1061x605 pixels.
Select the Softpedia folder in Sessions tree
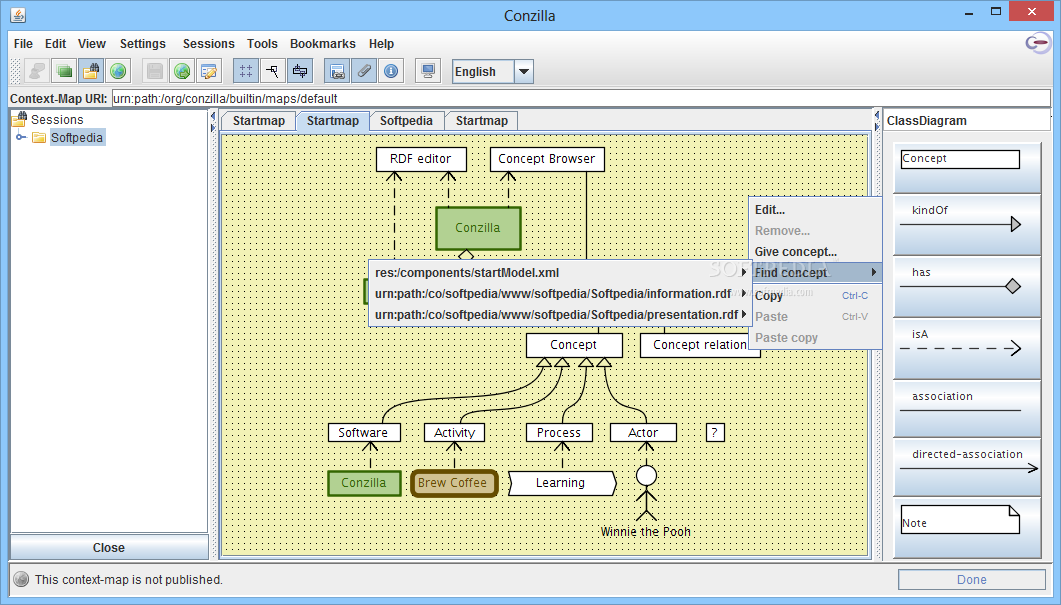(x=77, y=137)
